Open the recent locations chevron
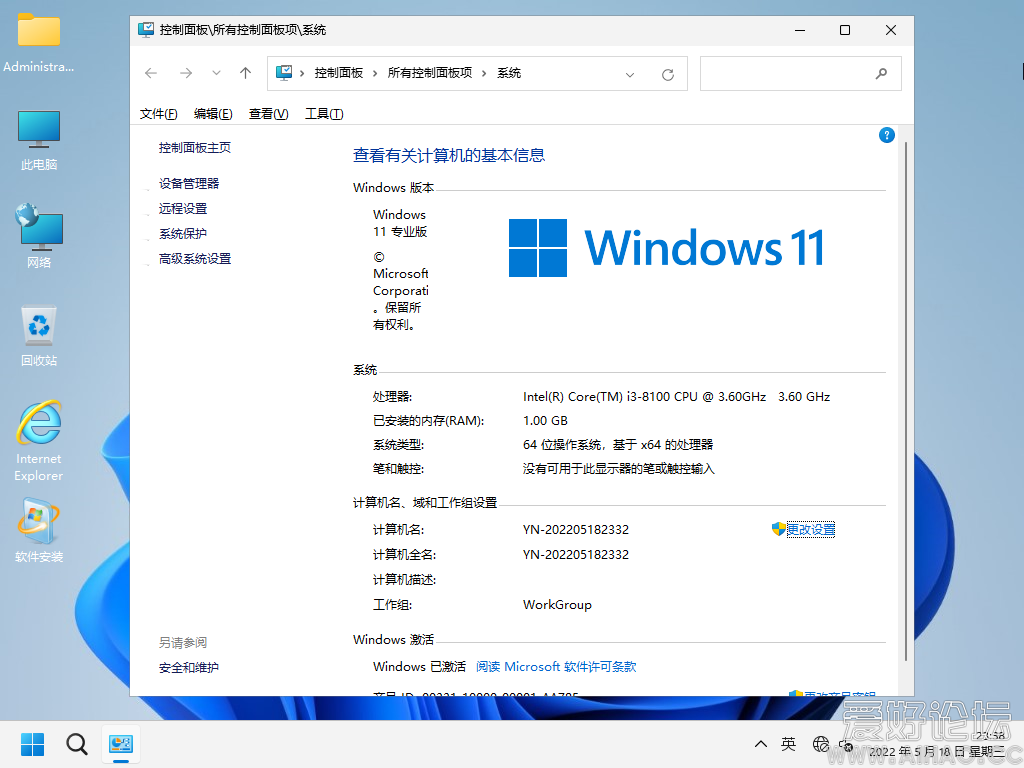 point(216,73)
